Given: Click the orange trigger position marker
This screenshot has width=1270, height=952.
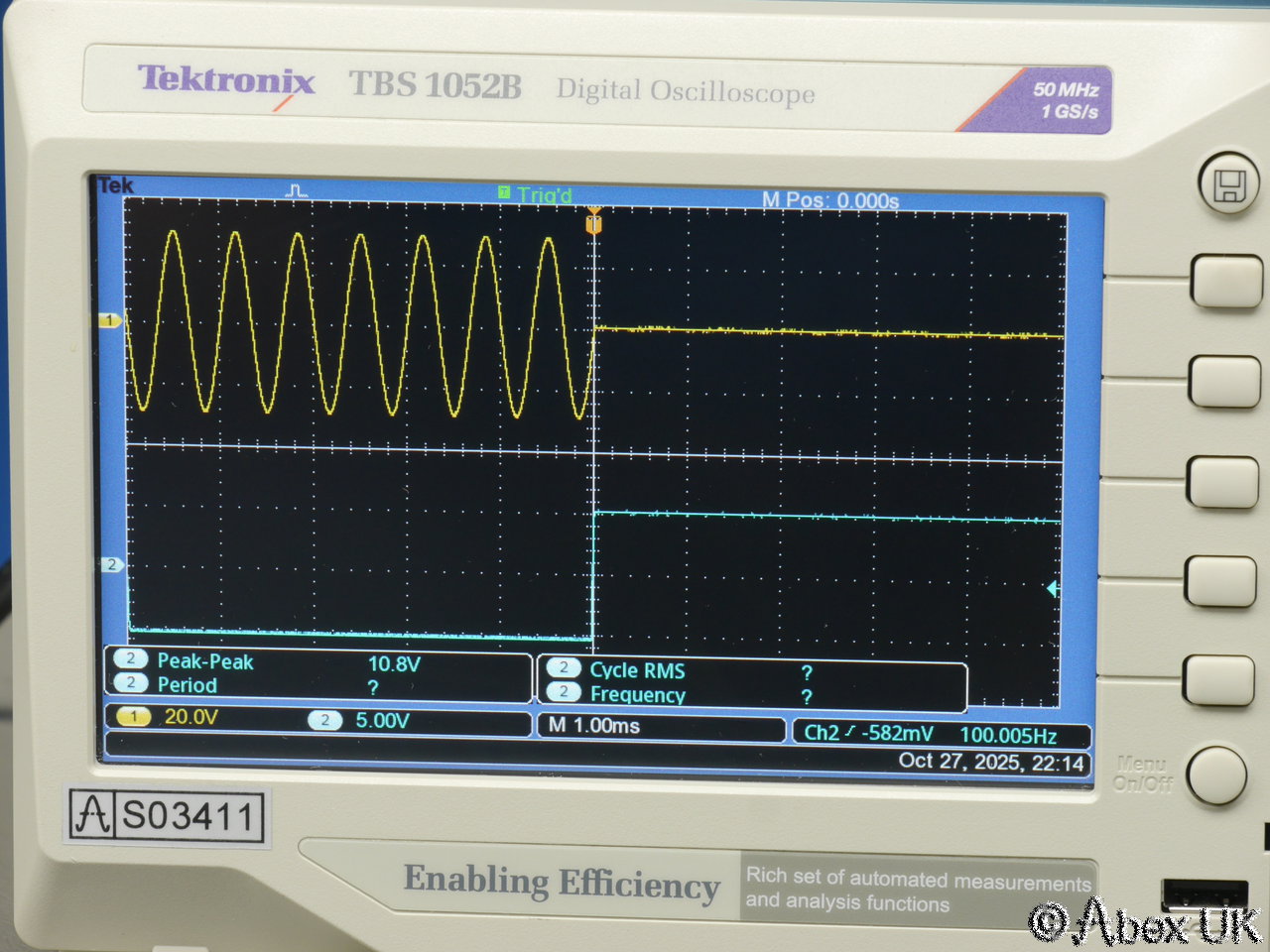Looking at the screenshot, I should pyautogui.click(x=593, y=223).
